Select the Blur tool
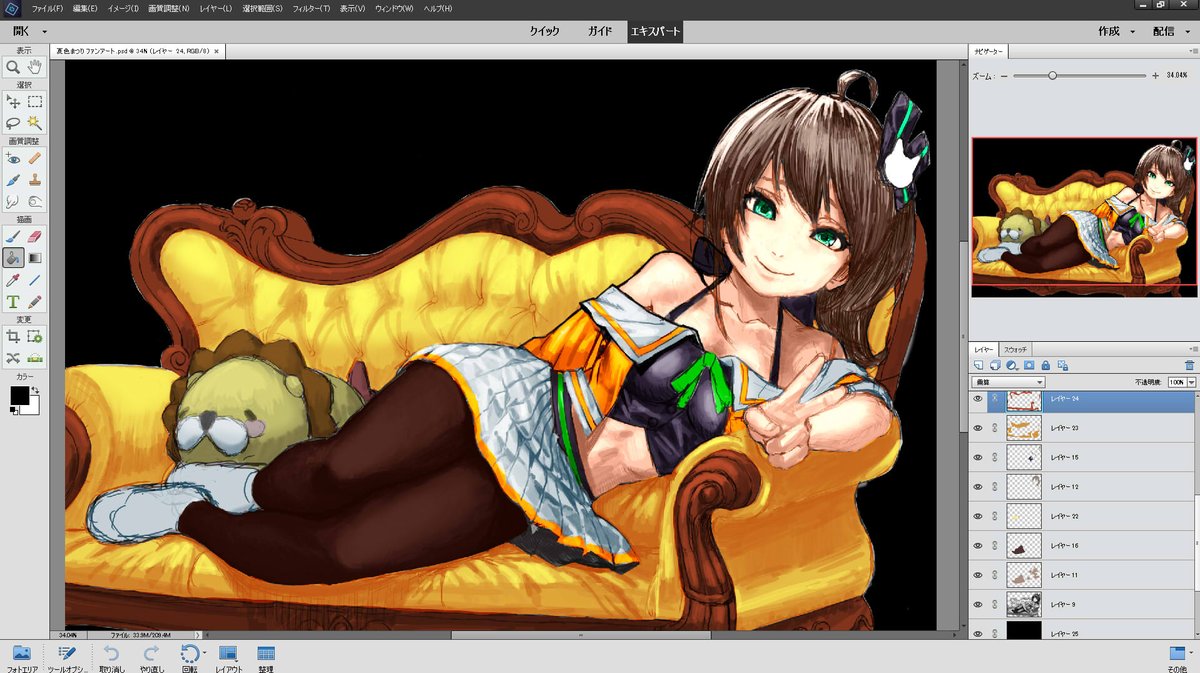Image resolution: width=1200 pixels, height=673 pixels. (13, 201)
